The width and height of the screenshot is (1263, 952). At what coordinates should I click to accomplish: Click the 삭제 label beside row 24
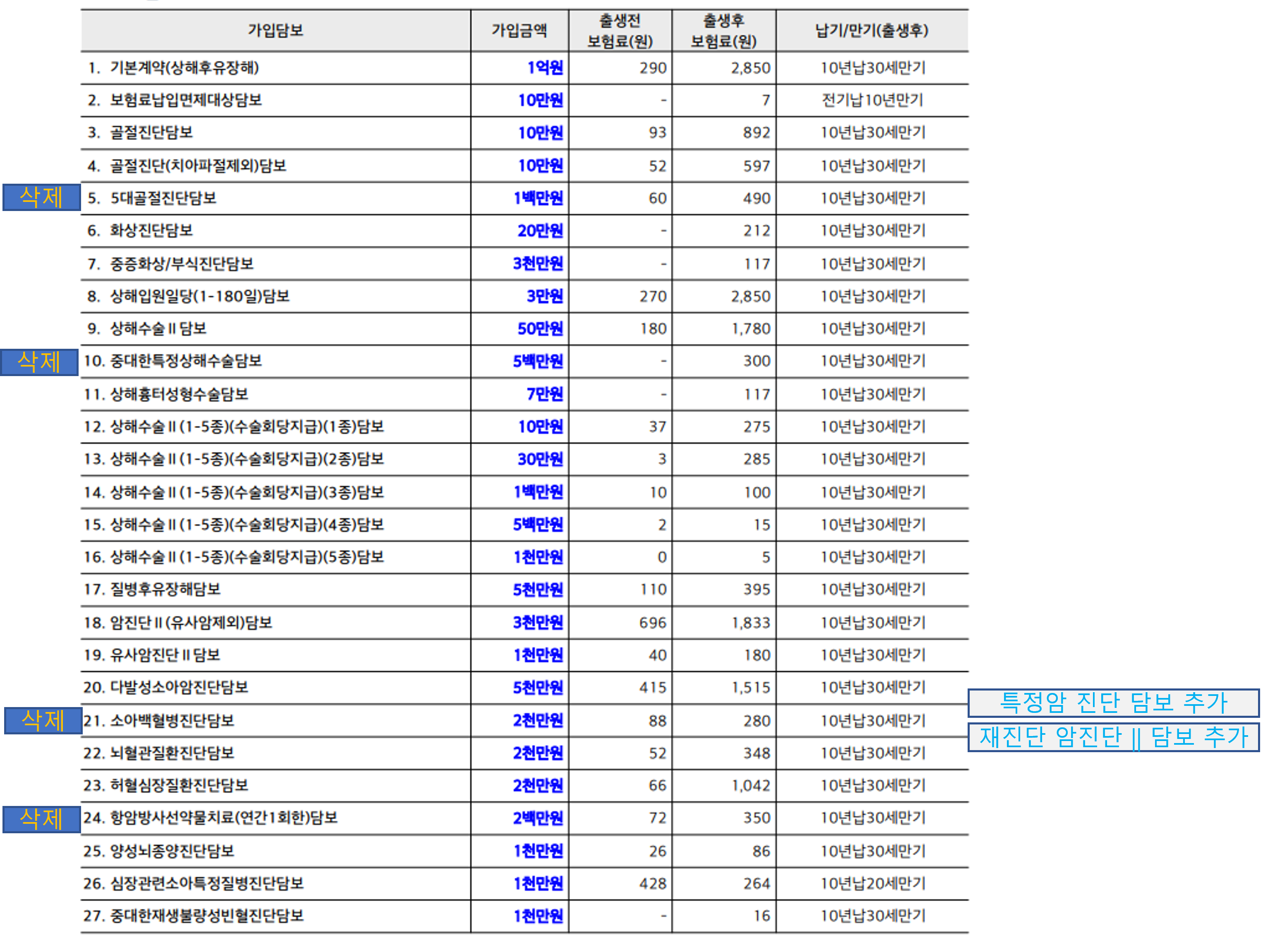41,819
